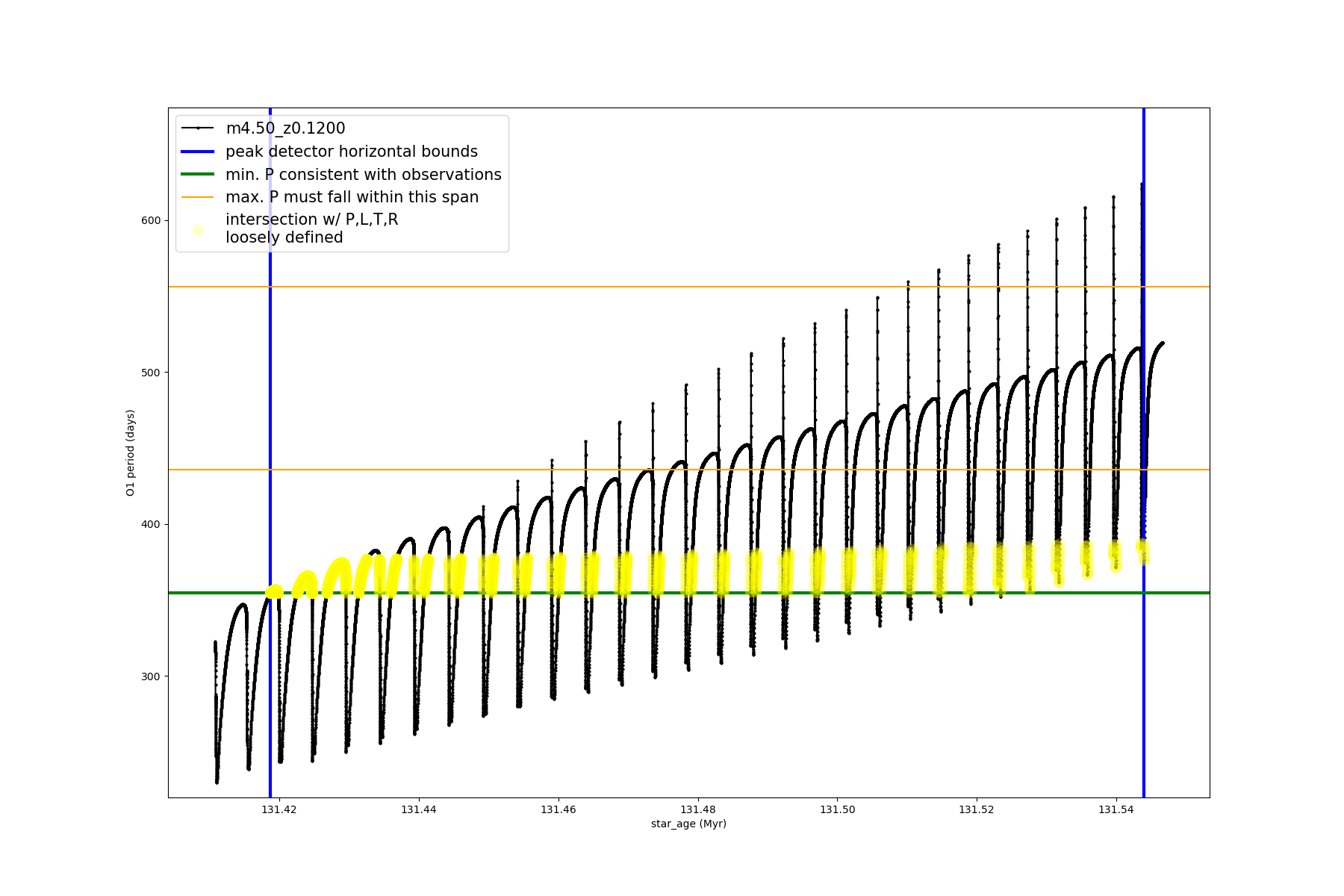
Task: Click the black line sample in legend
Action: (198, 128)
